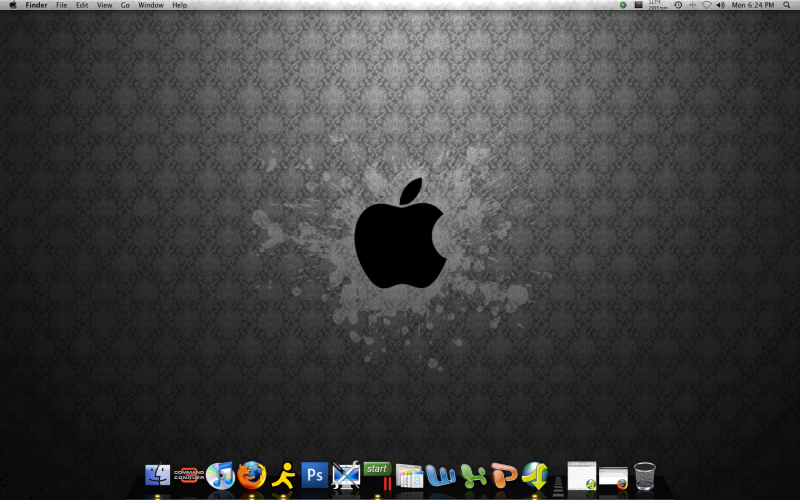Click the temperature and rpm monitor readout
This screenshot has height=500, width=800.
[x=658, y=5]
